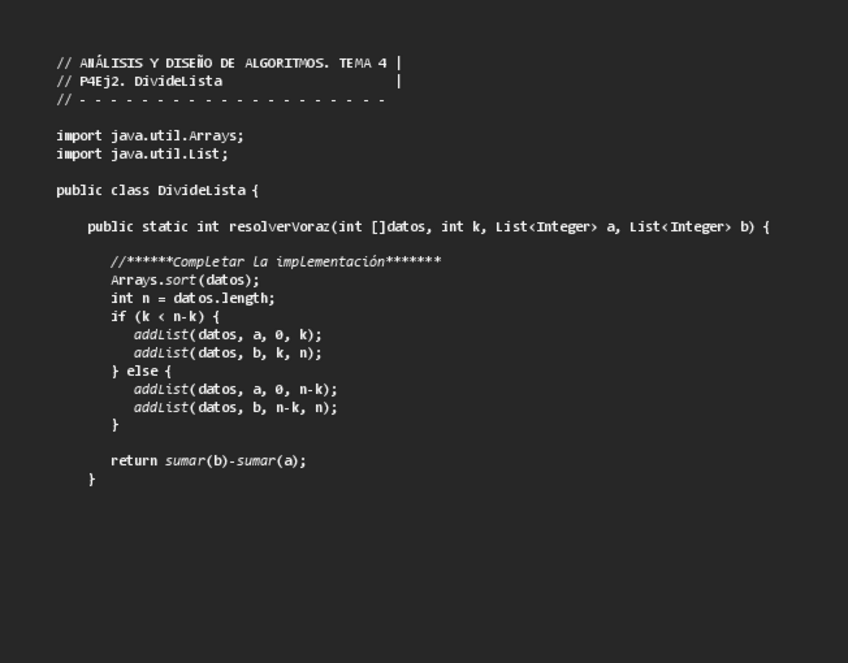Click the import java.util.List line
The image size is (848, 663).
[142, 154]
